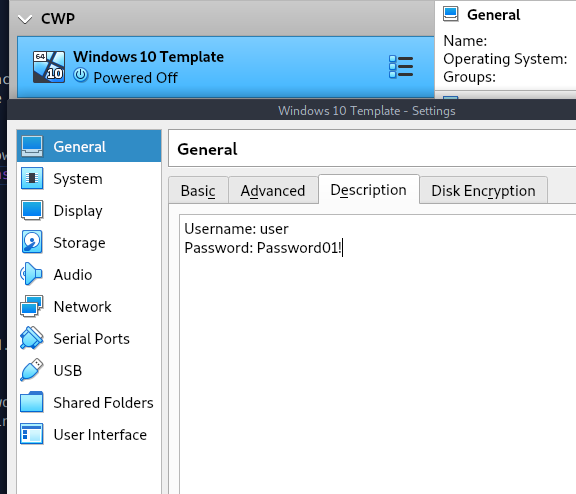Click the User Interface window icon
Screen dimensions: 576x494
pyautogui.click(x=32, y=434)
